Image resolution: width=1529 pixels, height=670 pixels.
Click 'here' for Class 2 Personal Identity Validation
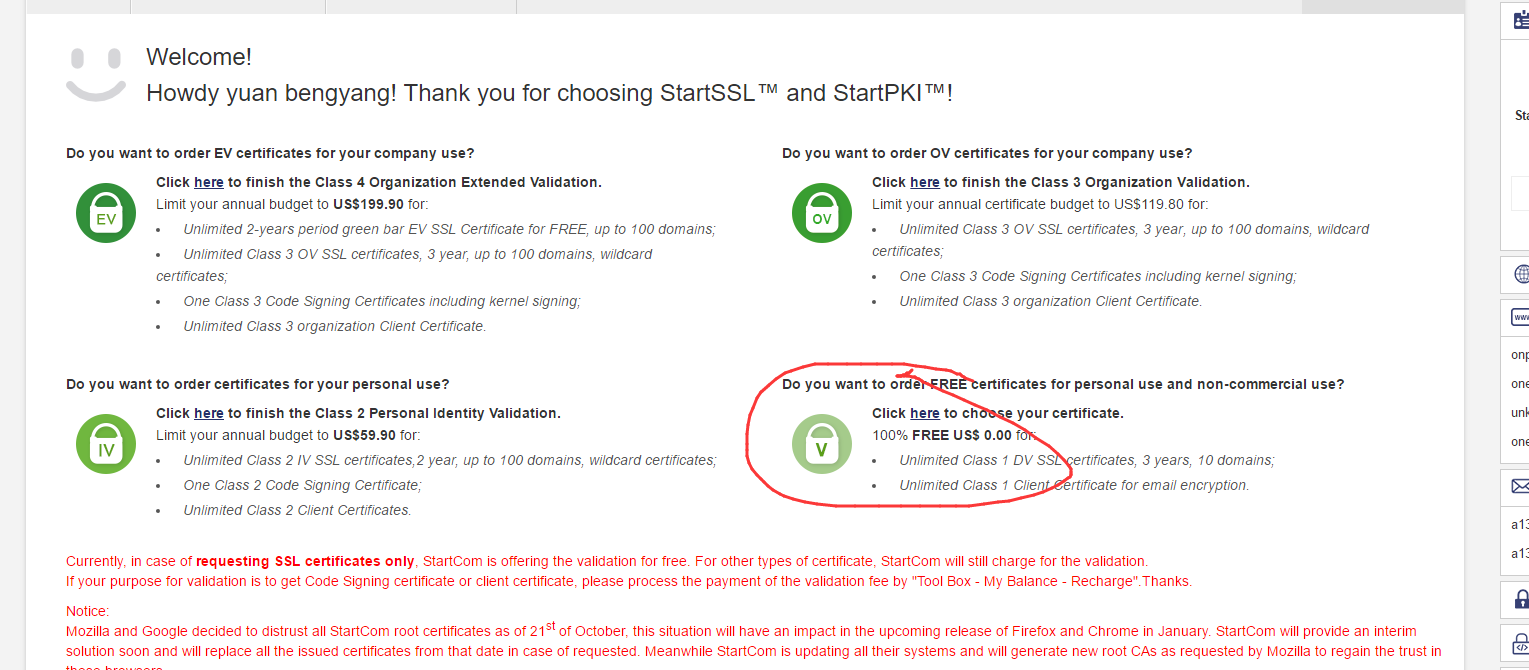tap(209, 413)
